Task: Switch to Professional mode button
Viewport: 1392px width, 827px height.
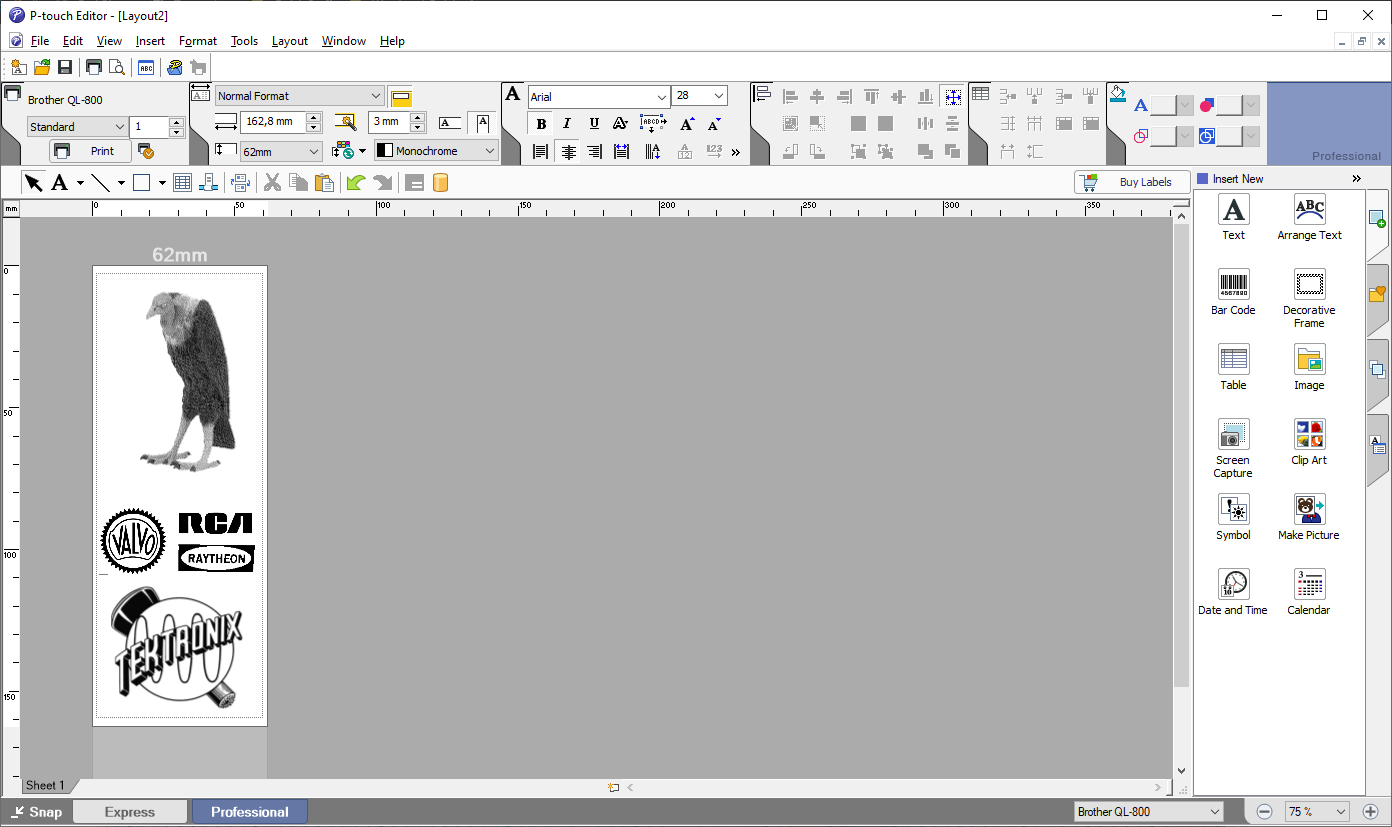Action: 250,812
